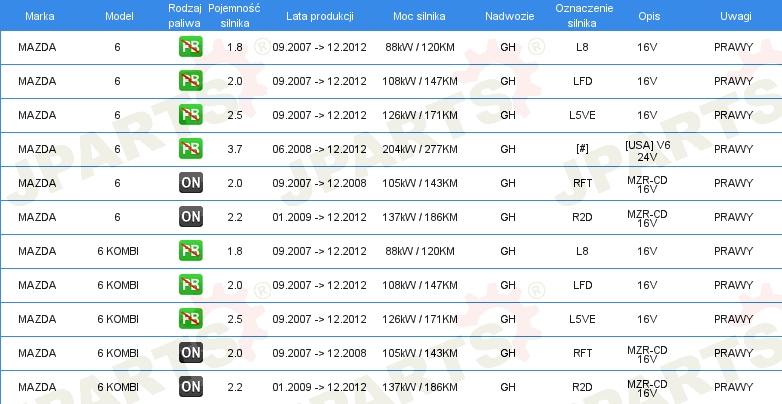Image resolution: width=782 pixels, height=404 pixels.
Task: Select the 6 KOMBI model cell in the 1.8 row
Action: pyautogui.click(x=118, y=250)
